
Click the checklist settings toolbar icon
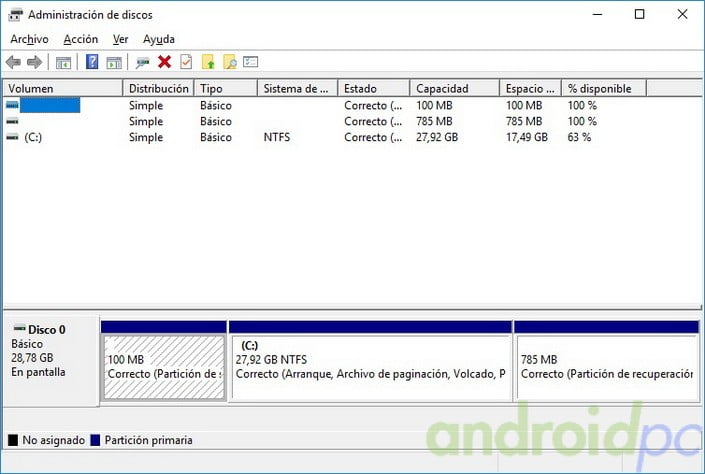coord(251,62)
